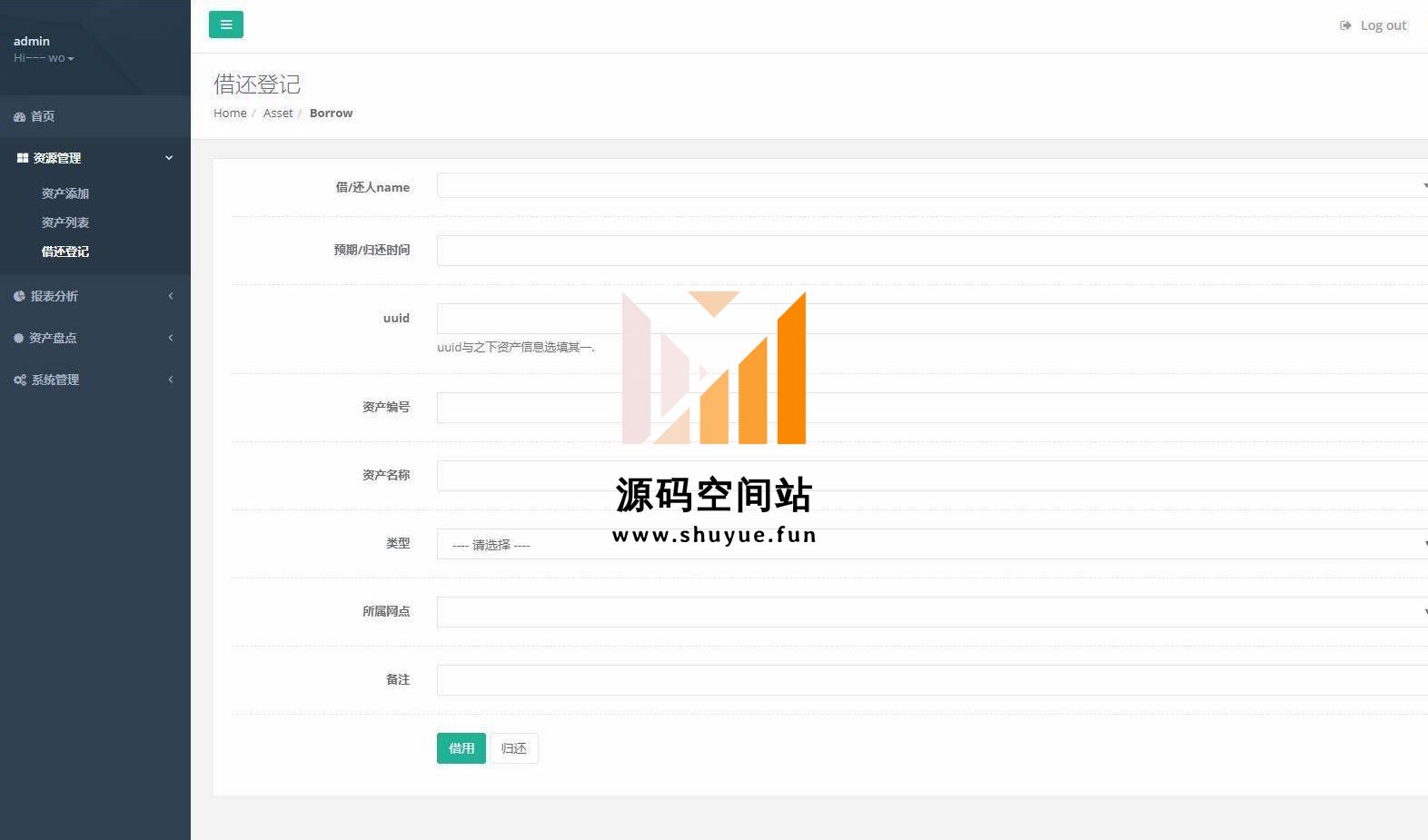Screen dimensions: 1428x840
Task: Open the 所属网点 dropdown
Action: coord(932,612)
